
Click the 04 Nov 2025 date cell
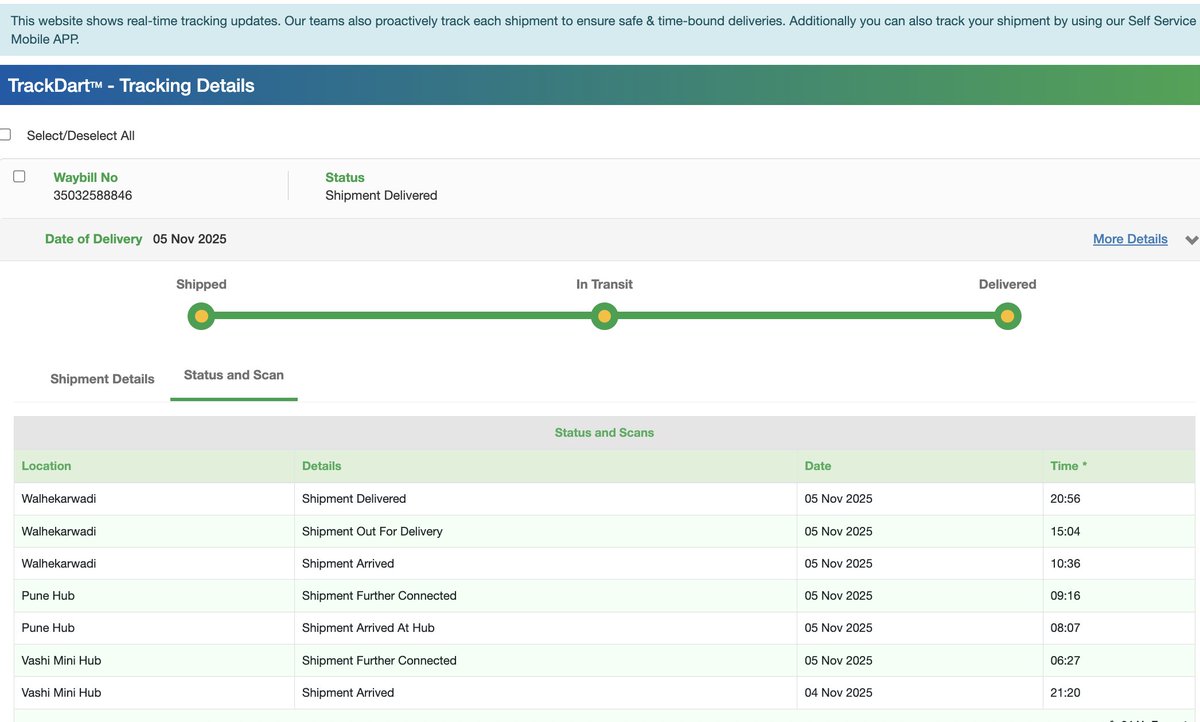tap(839, 692)
